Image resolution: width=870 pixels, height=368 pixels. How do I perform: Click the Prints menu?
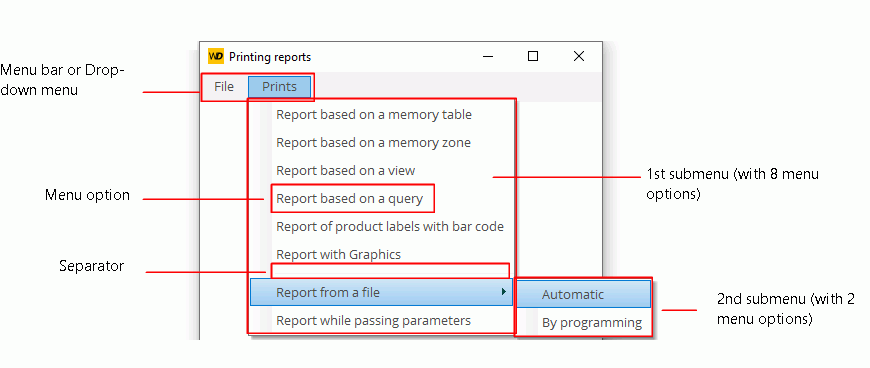[280, 87]
